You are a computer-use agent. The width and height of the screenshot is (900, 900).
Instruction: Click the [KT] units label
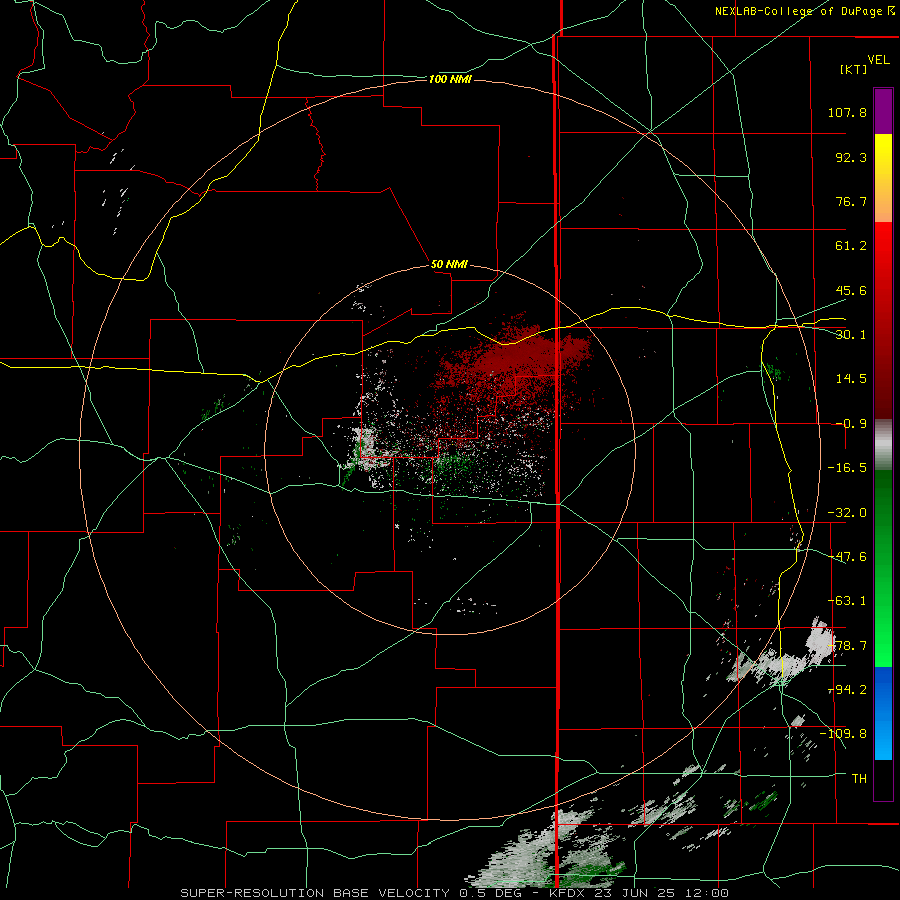coord(853,69)
